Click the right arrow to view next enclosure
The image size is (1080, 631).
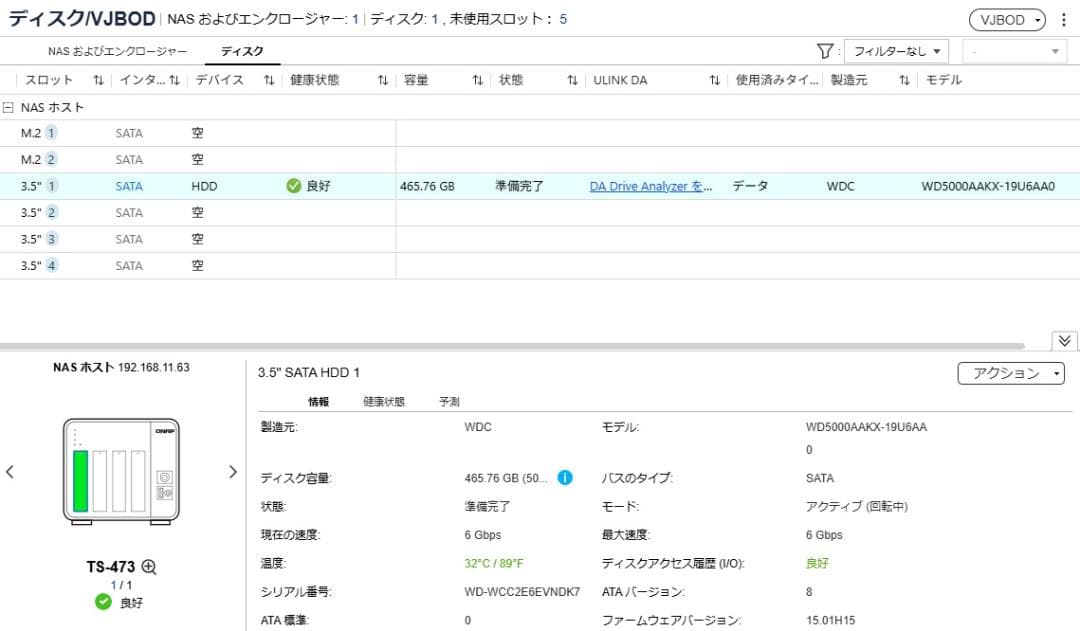pos(232,471)
